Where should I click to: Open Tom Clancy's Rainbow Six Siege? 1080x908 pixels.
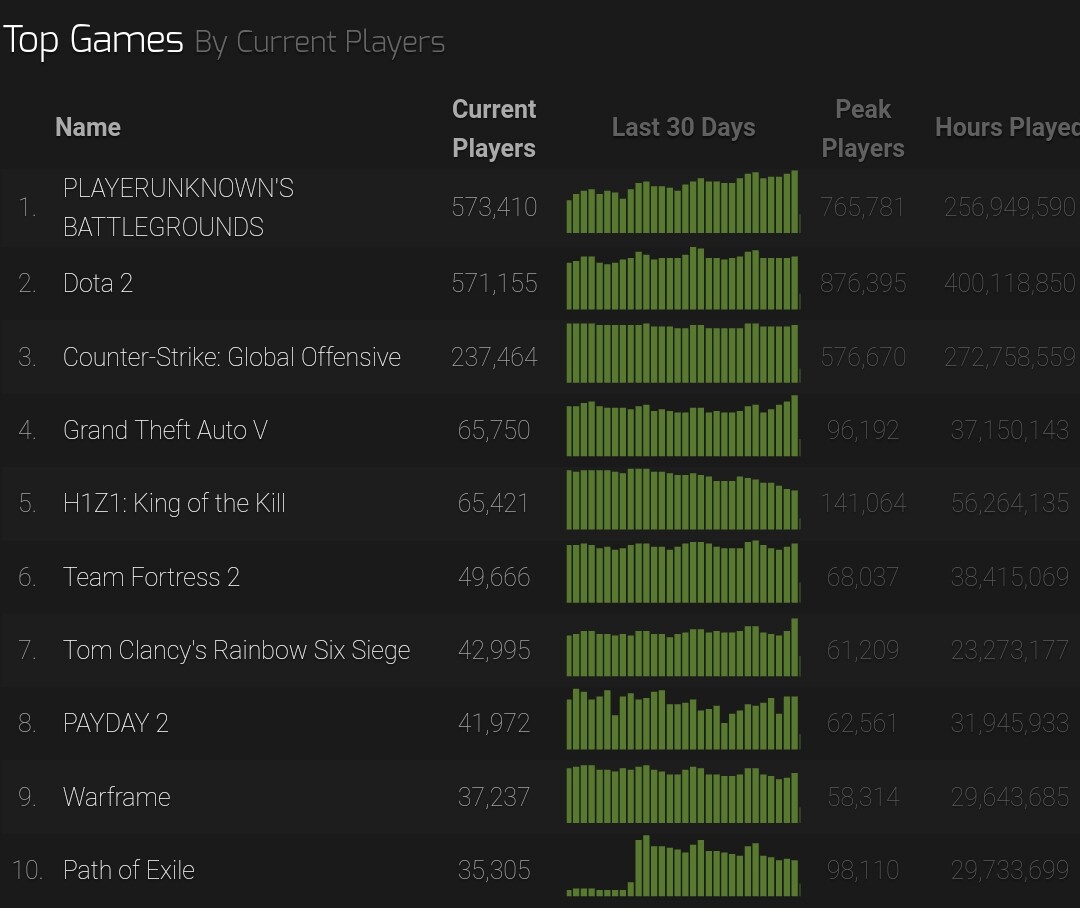click(236, 650)
